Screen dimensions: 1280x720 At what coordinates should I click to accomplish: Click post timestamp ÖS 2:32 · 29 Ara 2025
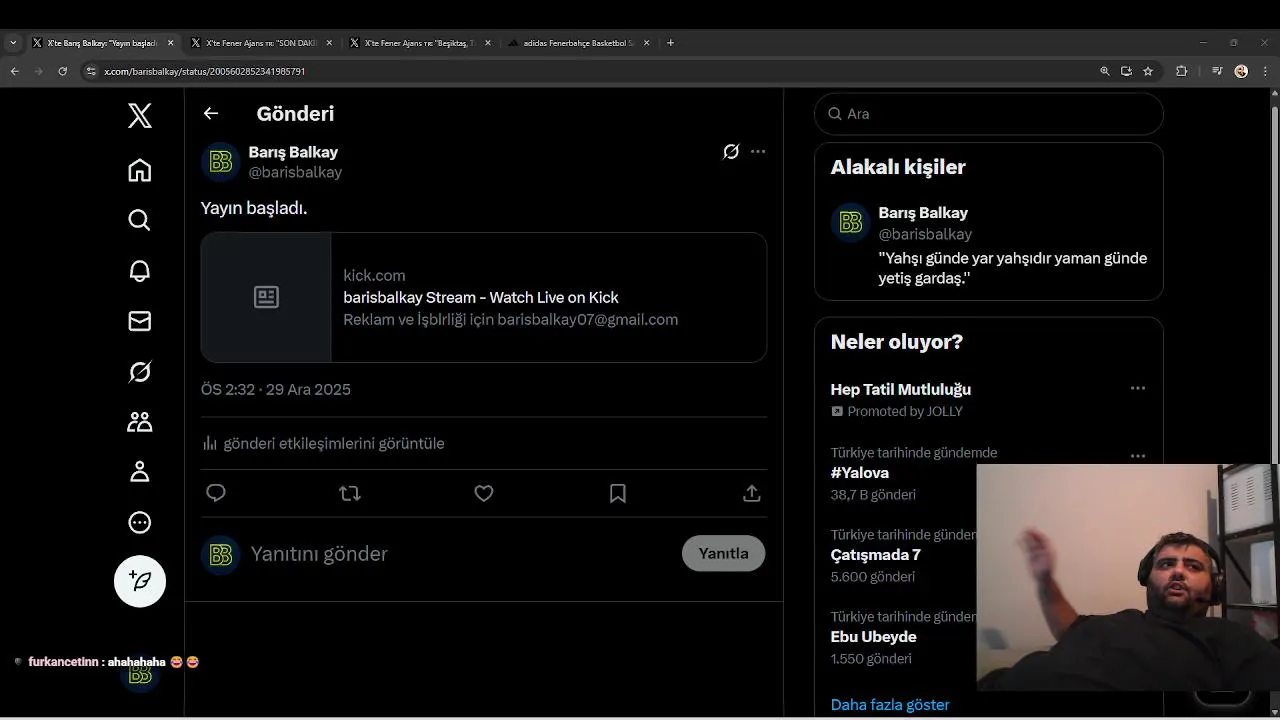tap(276, 389)
